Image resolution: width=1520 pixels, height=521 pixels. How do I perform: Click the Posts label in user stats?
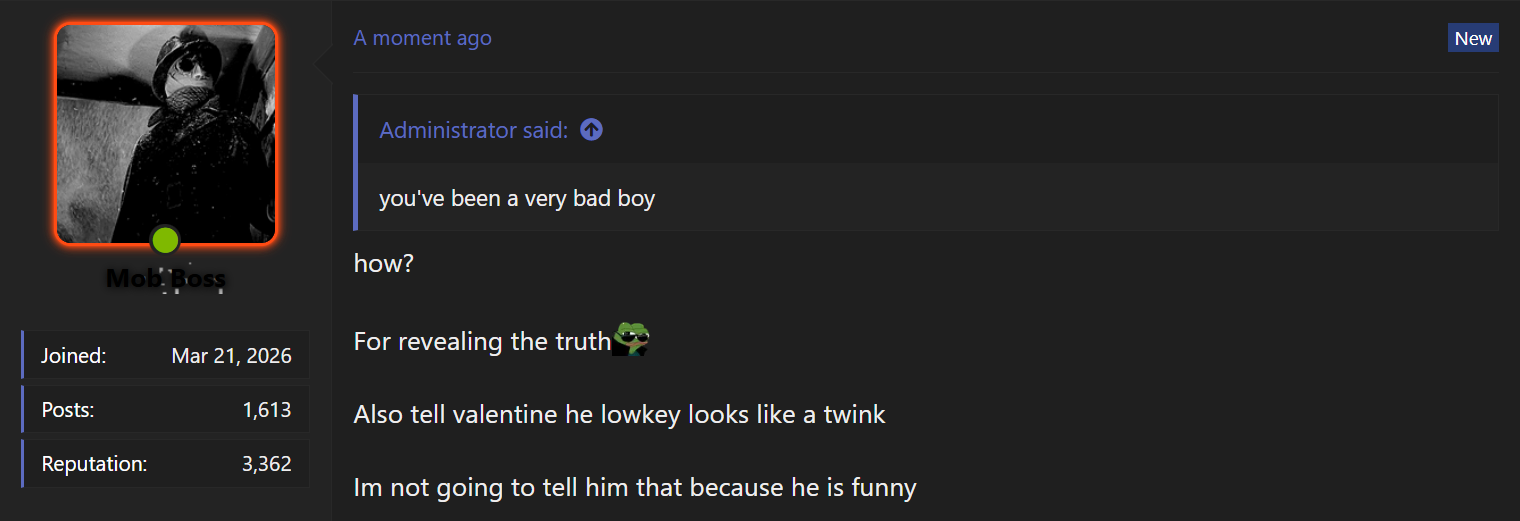coord(68,410)
